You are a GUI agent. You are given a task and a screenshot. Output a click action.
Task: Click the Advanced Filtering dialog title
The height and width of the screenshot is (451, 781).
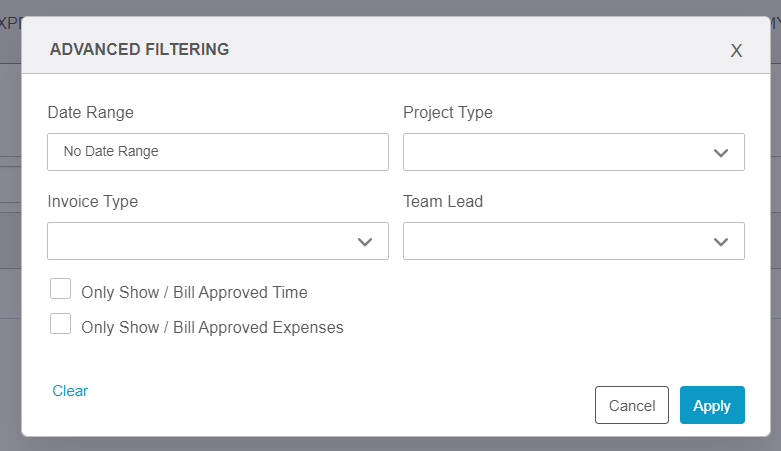coord(139,49)
